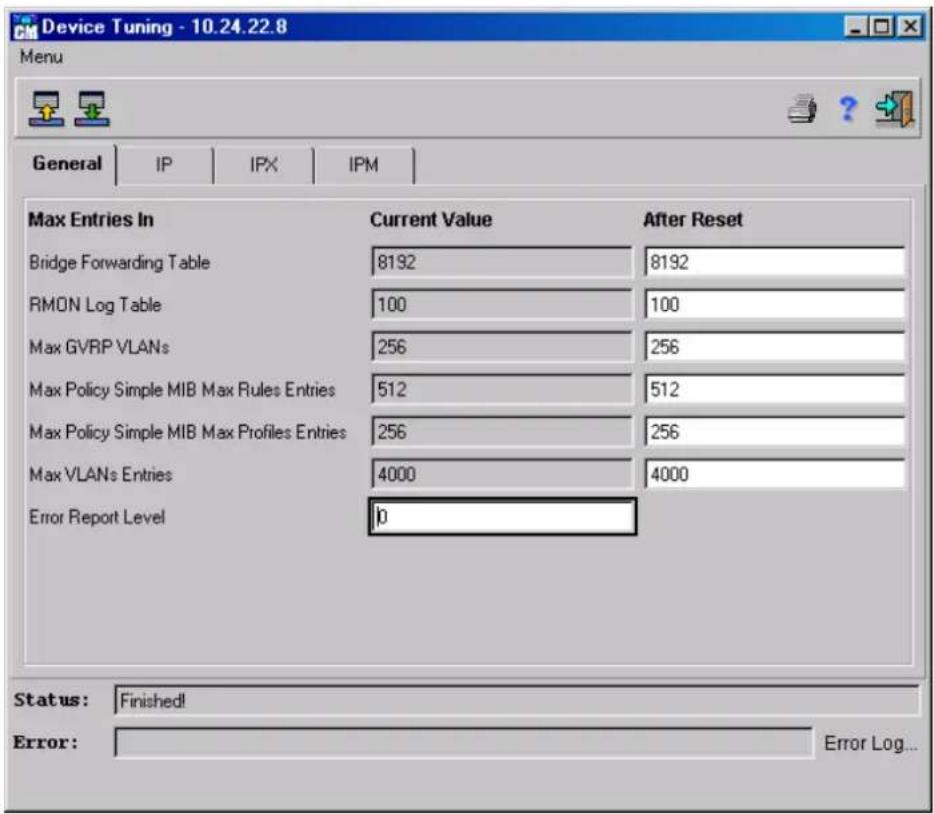Click Max Rules Entries Current Value 512
Viewport: 934px width, 814px height.
click(x=501, y=389)
